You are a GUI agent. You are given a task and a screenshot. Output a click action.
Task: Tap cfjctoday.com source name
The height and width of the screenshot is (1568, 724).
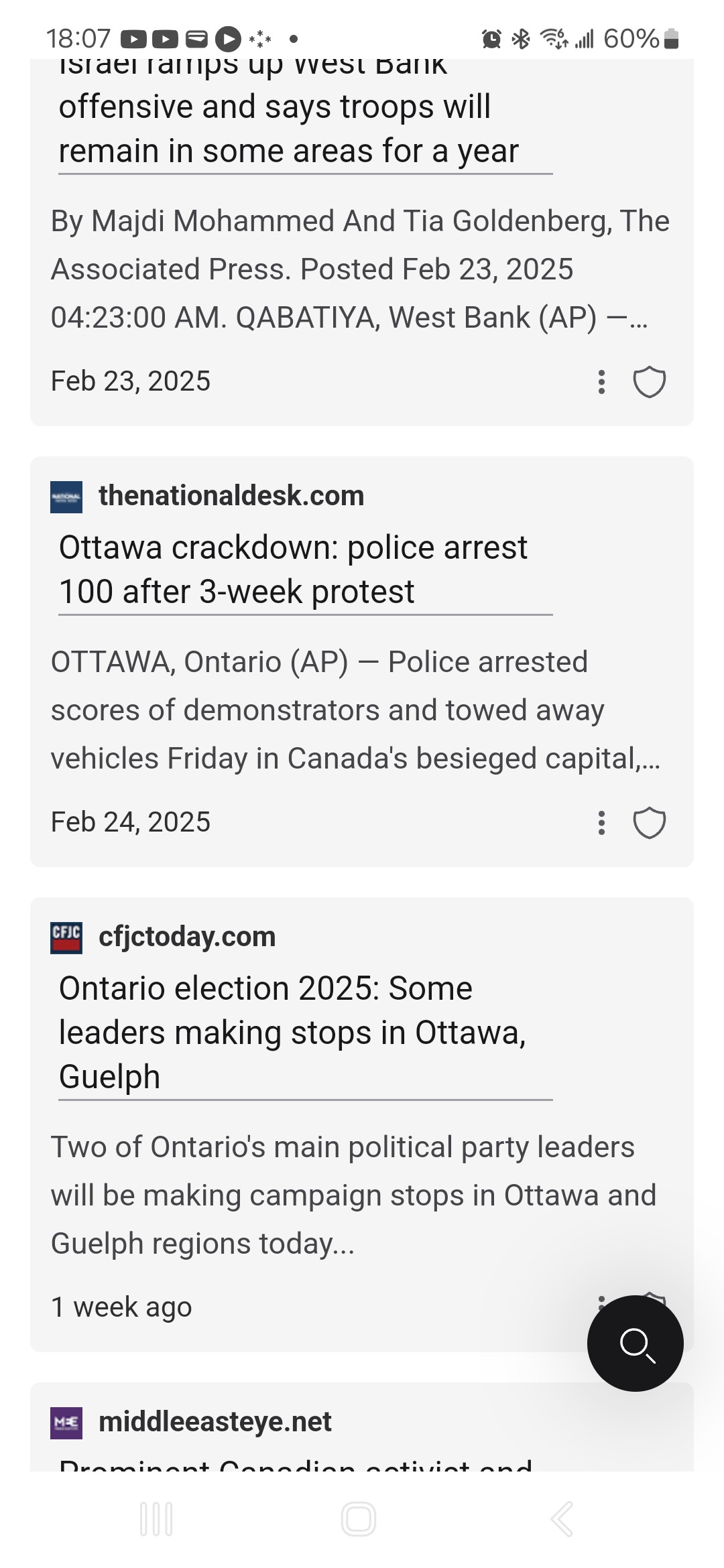(x=187, y=937)
